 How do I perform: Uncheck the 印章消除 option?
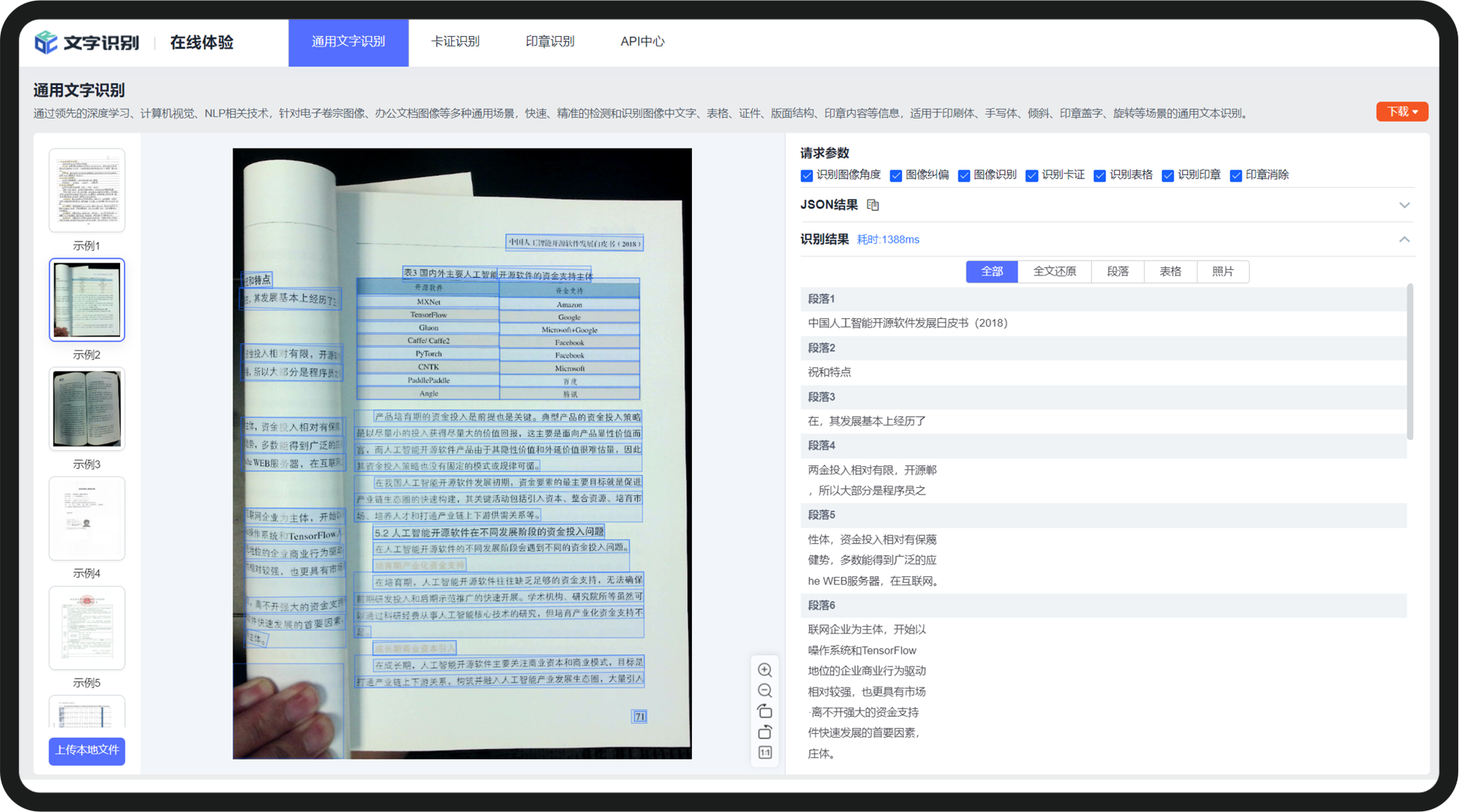[1235, 176]
